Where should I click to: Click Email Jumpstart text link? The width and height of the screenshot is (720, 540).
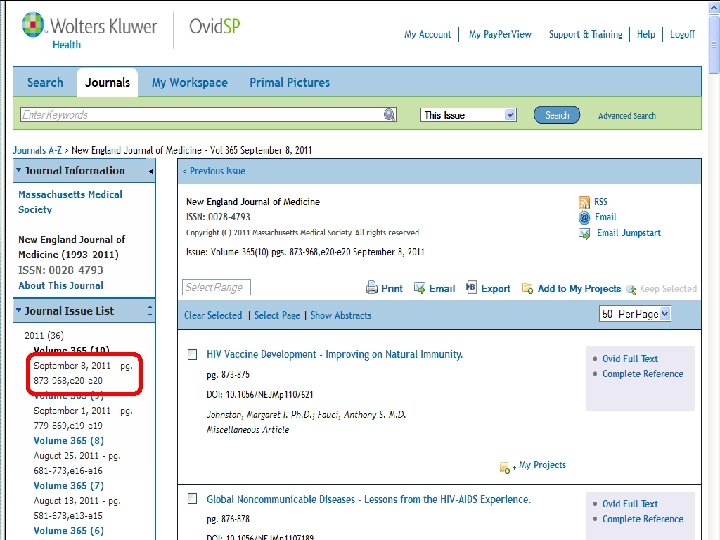point(629,233)
